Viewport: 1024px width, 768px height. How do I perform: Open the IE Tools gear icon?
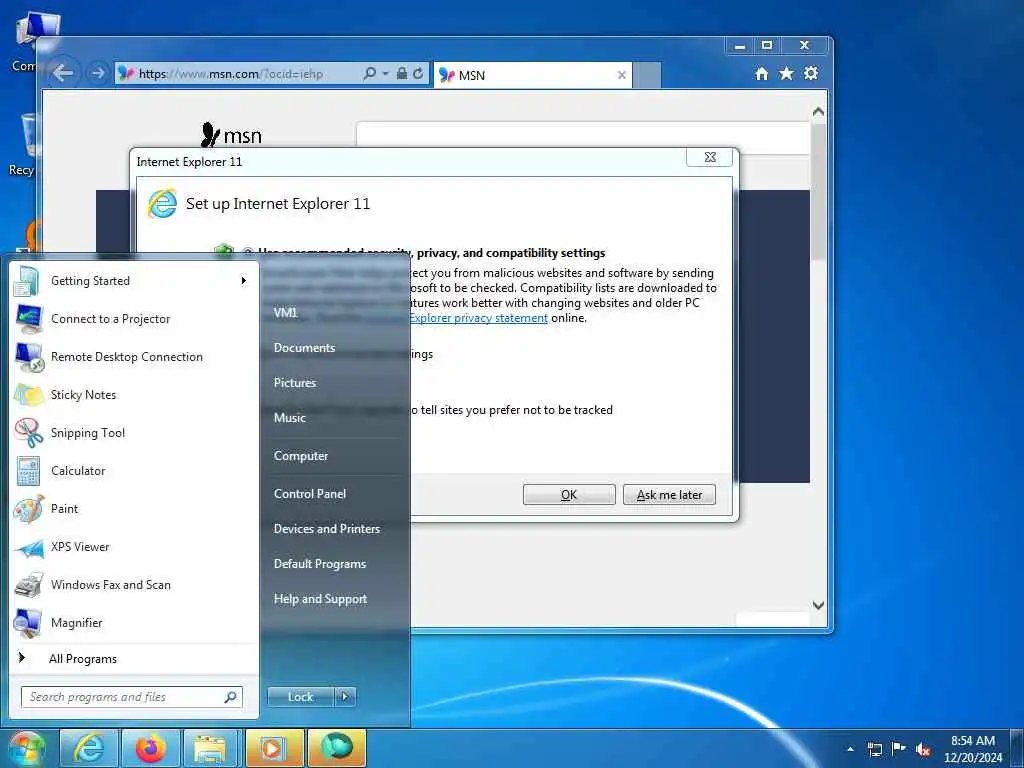[811, 73]
